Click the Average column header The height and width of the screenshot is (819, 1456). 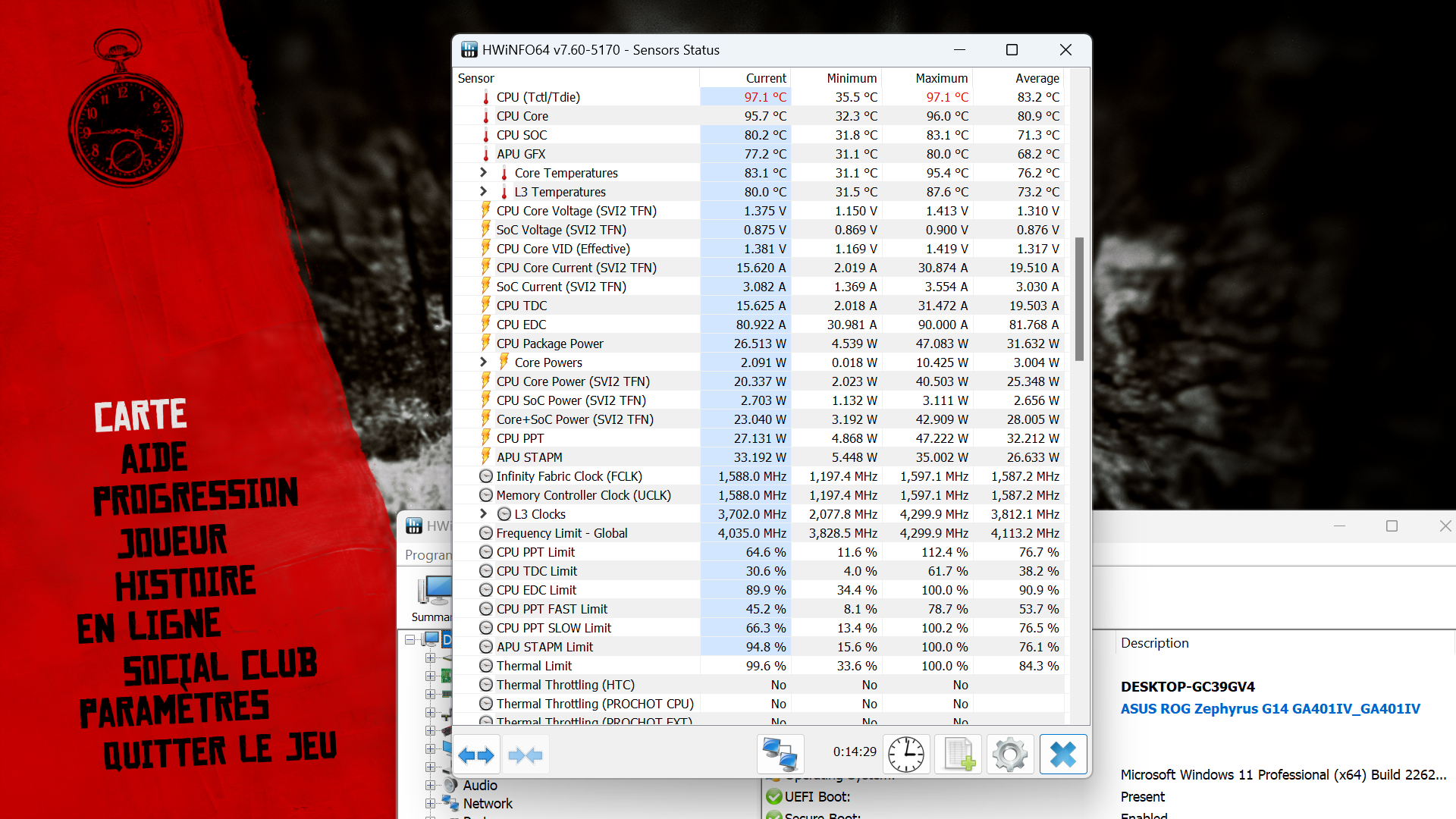pyautogui.click(x=1018, y=78)
